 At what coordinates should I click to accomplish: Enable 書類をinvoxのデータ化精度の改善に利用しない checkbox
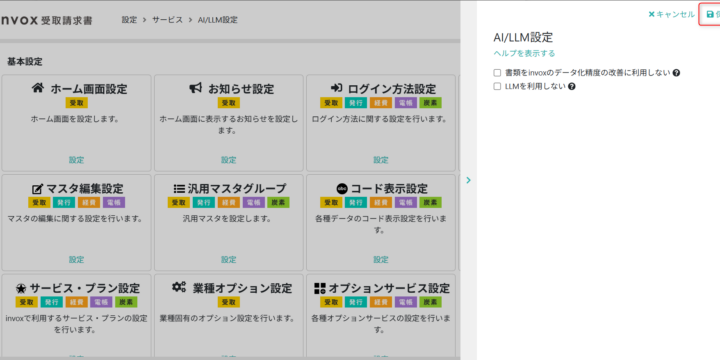tap(497, 73)
